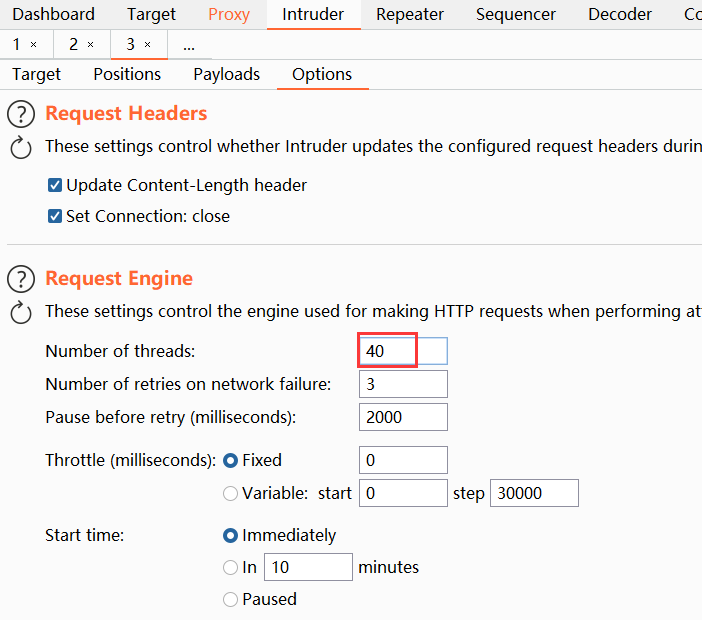702x620 pixels.
Task: Open help for Request Headers section
Action: 22,114
